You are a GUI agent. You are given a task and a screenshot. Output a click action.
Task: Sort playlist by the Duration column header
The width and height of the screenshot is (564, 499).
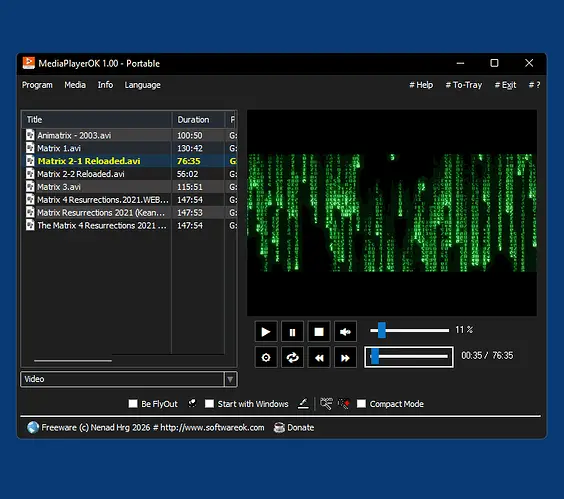198,119
